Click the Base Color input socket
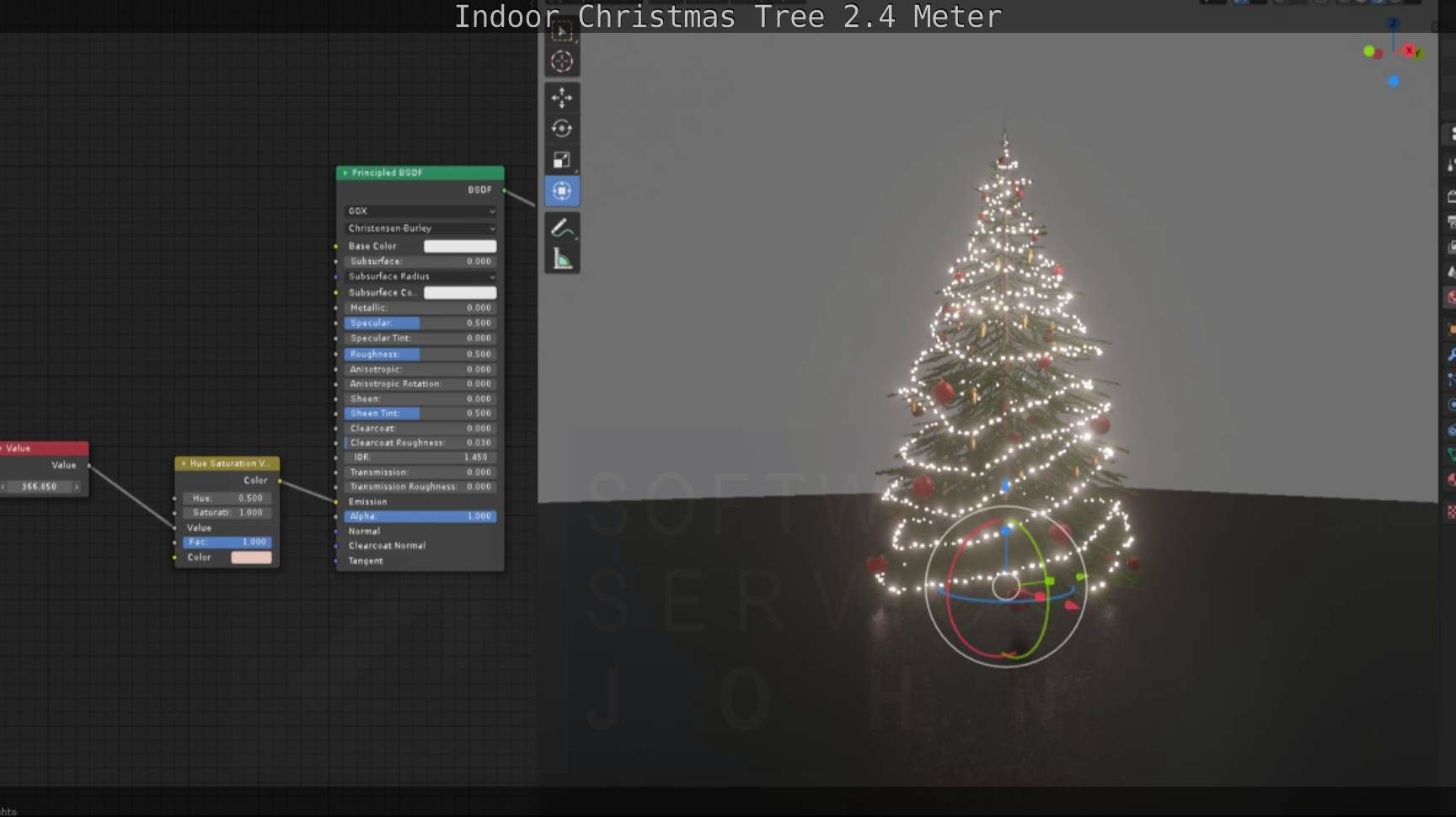Viewport: 1456px width, 817px height. click(x=336, y=246)
